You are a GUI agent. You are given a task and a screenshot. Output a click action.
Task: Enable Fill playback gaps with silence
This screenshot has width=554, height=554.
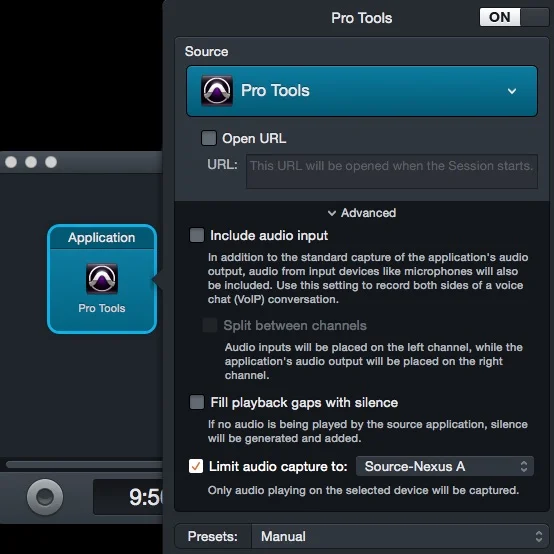197,402
